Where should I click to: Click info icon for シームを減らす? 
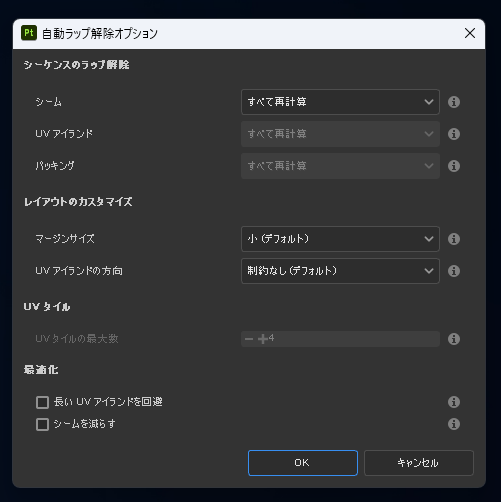coord(454,424)
